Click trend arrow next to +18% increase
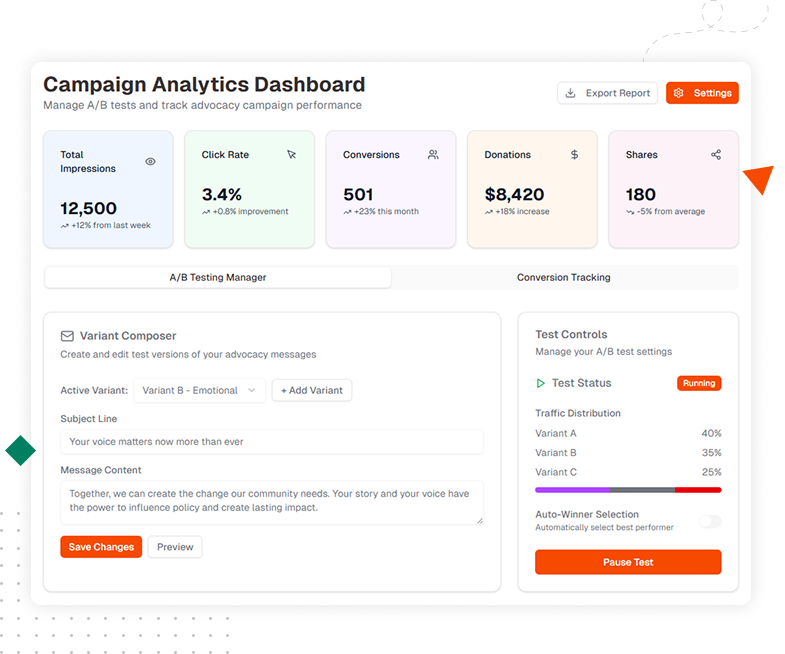The height and width of the screenshot is (654, 785). [x=489, y=212]
